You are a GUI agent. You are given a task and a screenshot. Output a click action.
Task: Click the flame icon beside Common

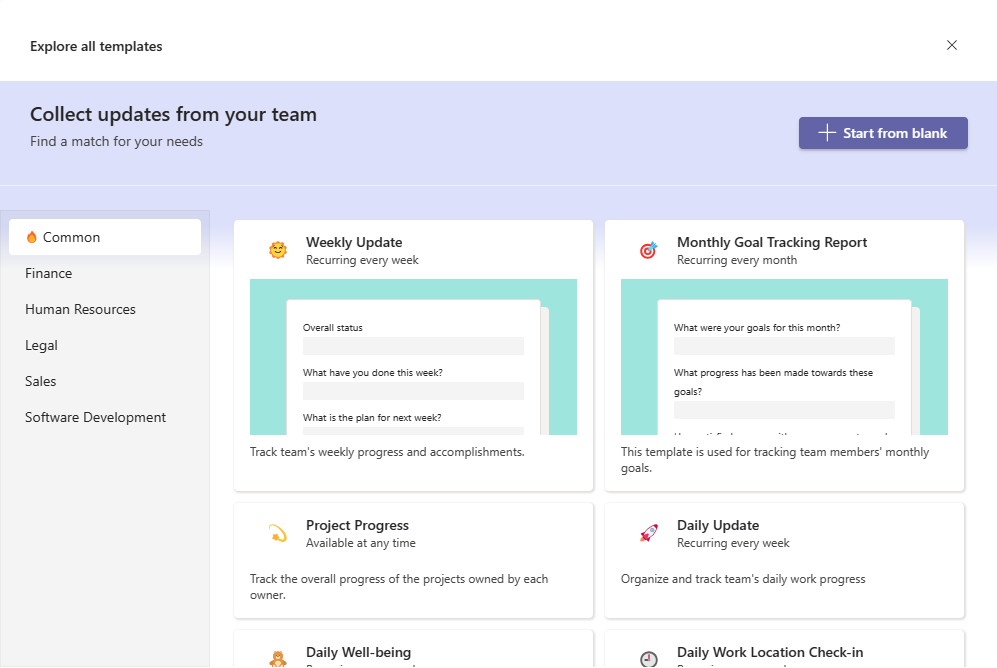coord(31,237)
